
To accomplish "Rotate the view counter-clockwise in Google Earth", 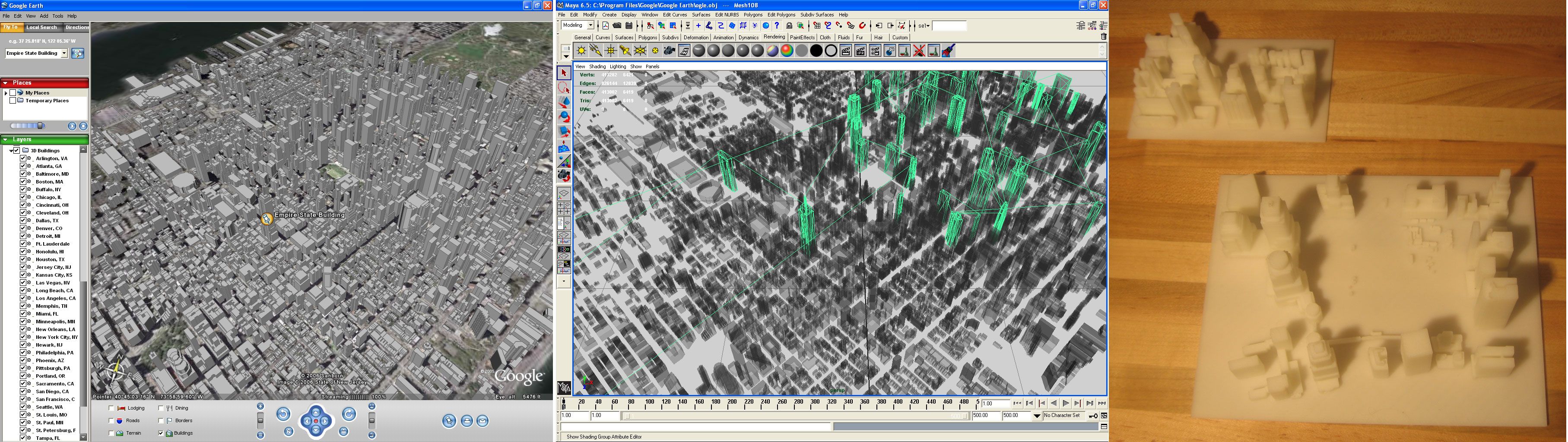I will pos(283,414).
